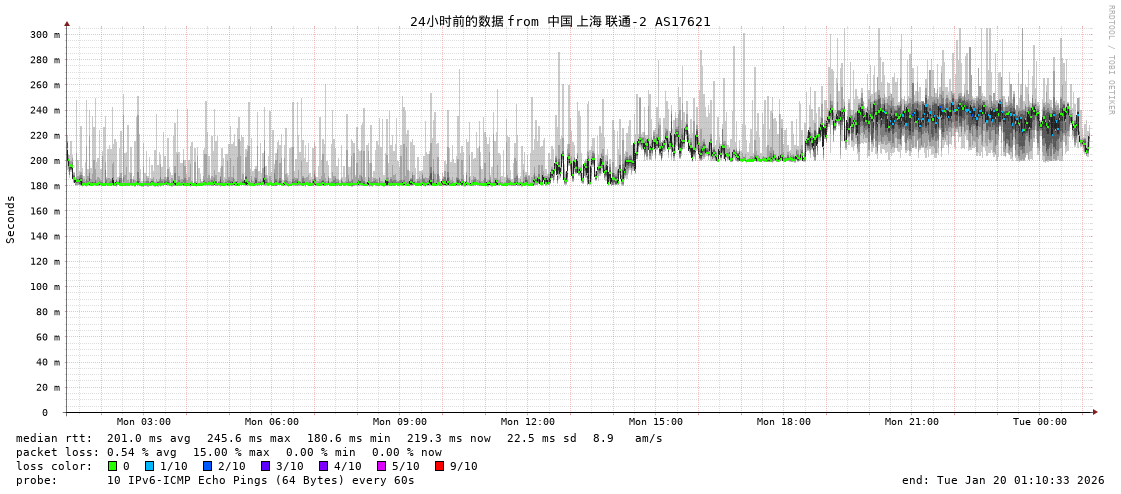Click the green 0 loss color swatch

113,466
